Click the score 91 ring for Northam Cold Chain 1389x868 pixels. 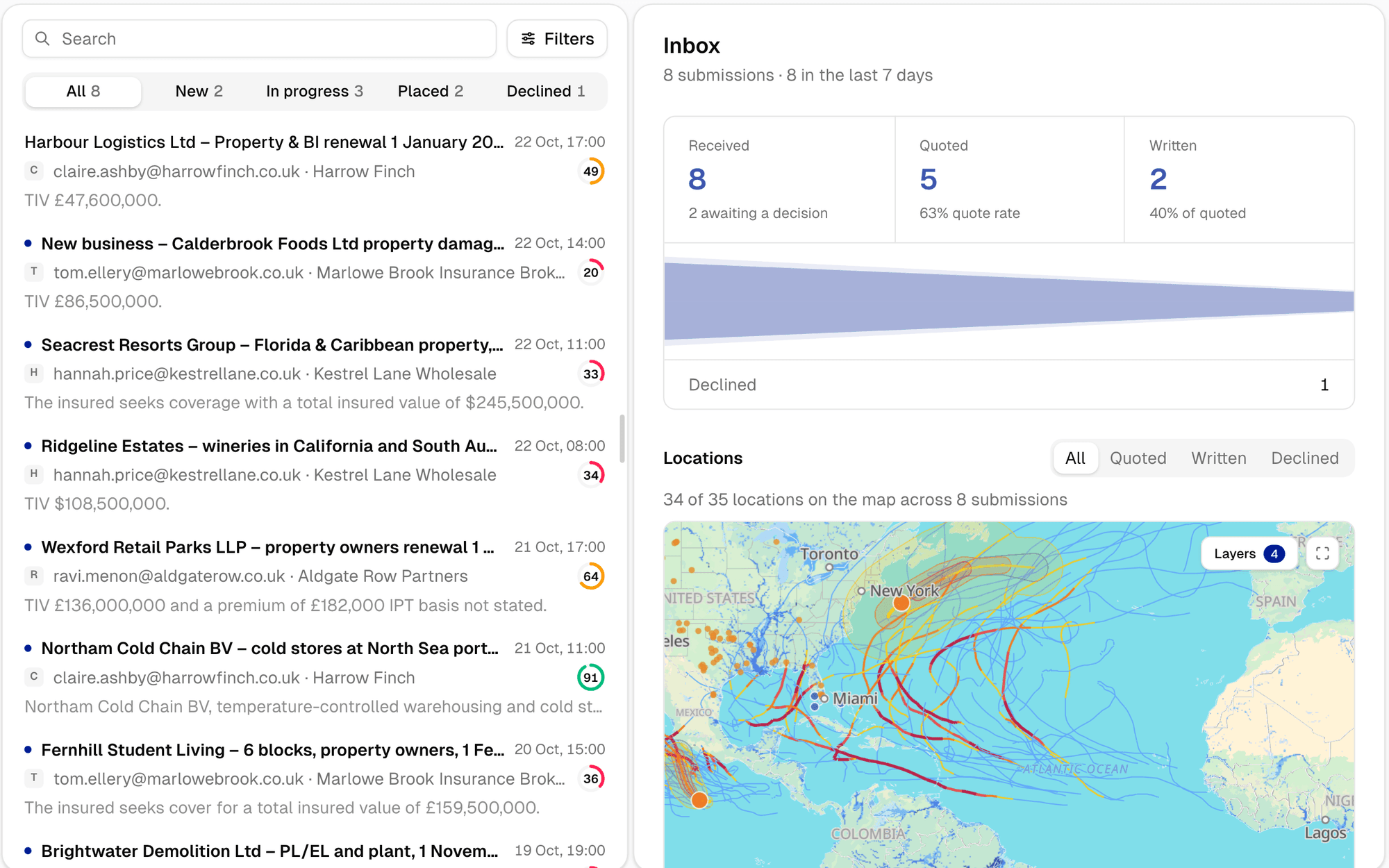(x=591, y=678)
